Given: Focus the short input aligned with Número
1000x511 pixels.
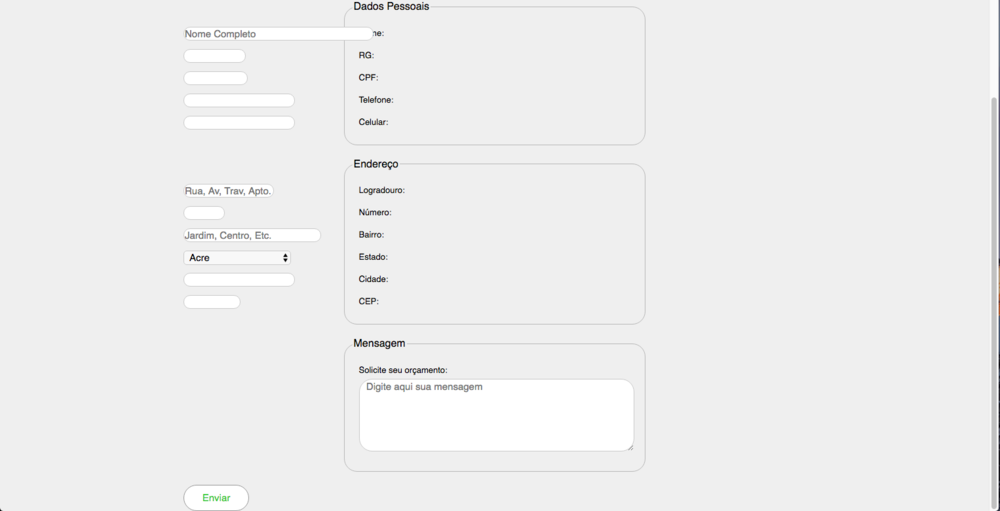Looking at the screenshot, I should [x=204, y=213].
